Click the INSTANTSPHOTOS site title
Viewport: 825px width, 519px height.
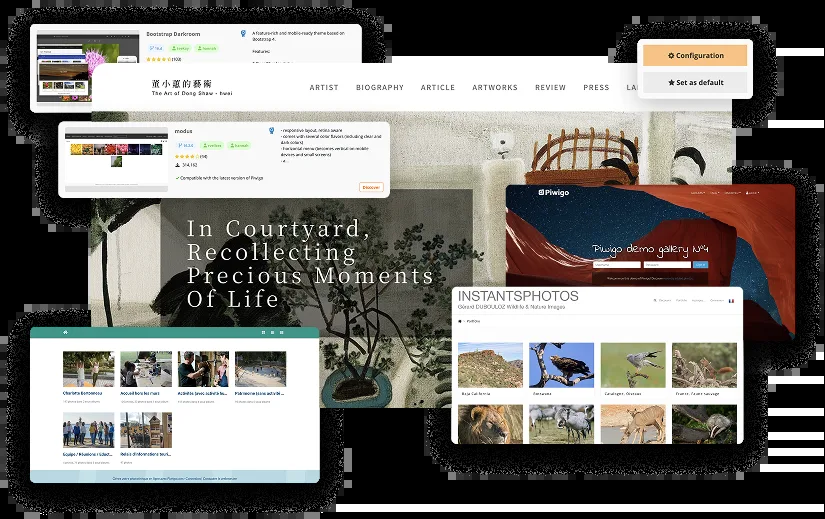(x=518, y=296)
